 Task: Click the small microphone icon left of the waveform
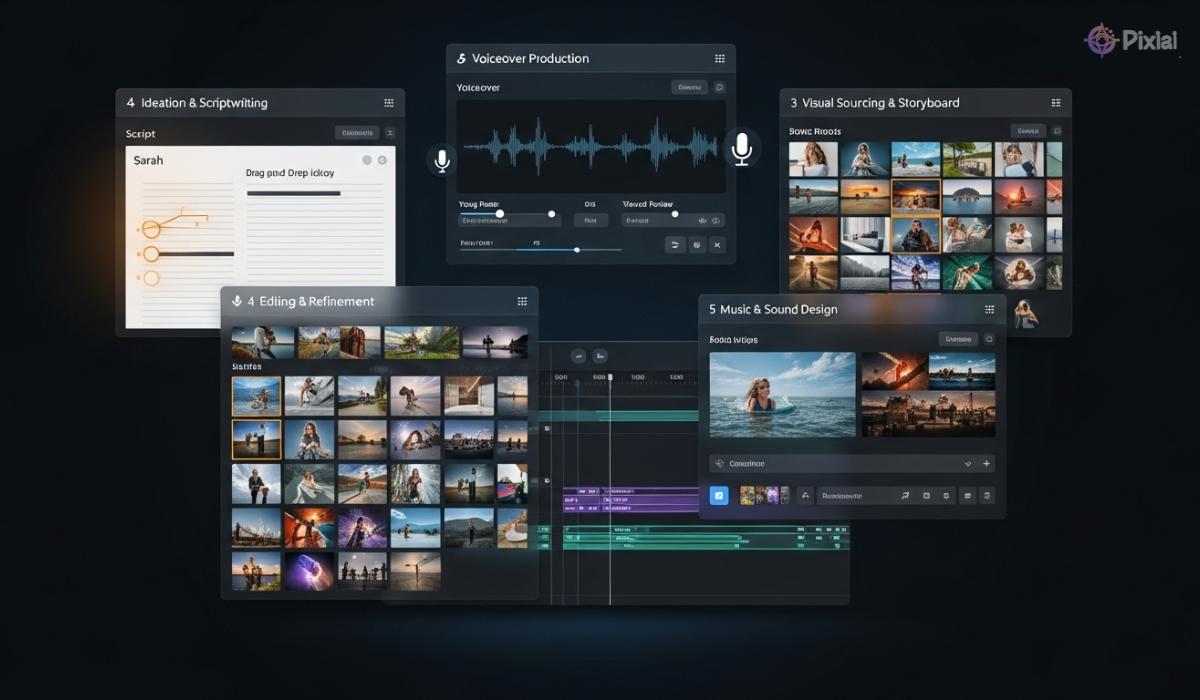pyautogui.click(x=442, y=160)
